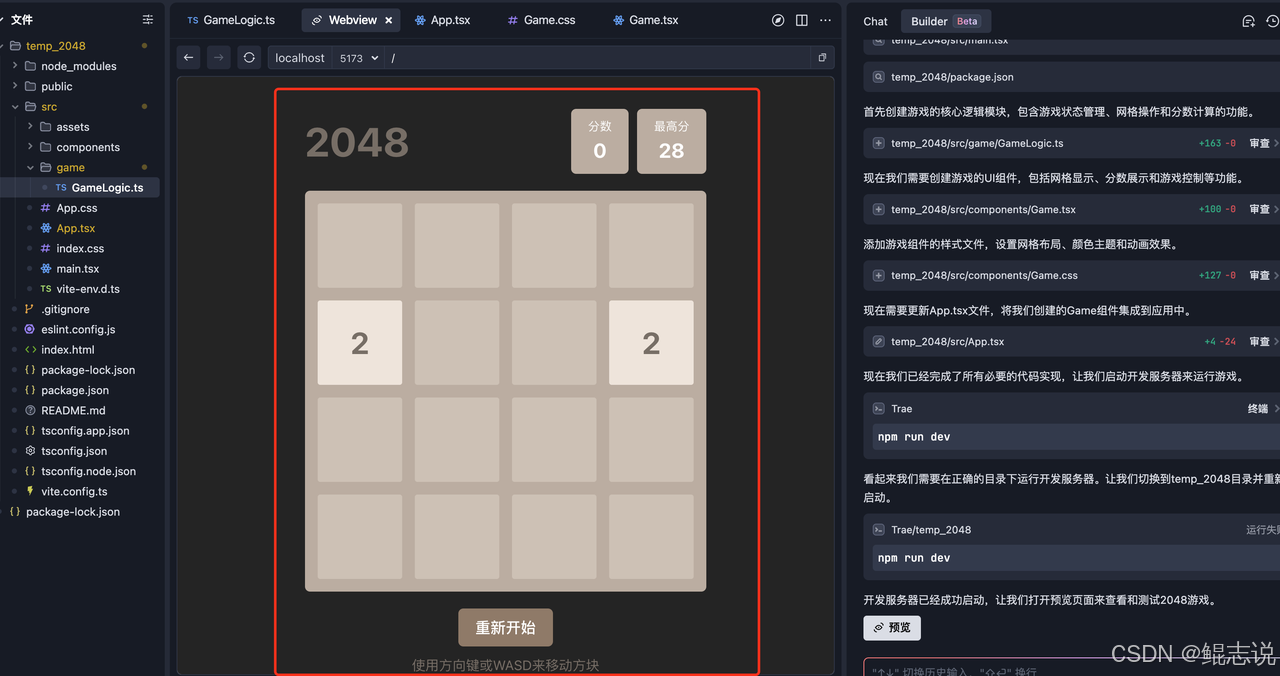
Task: Review Game.css changes via 审查
Action: [1259, 275]
